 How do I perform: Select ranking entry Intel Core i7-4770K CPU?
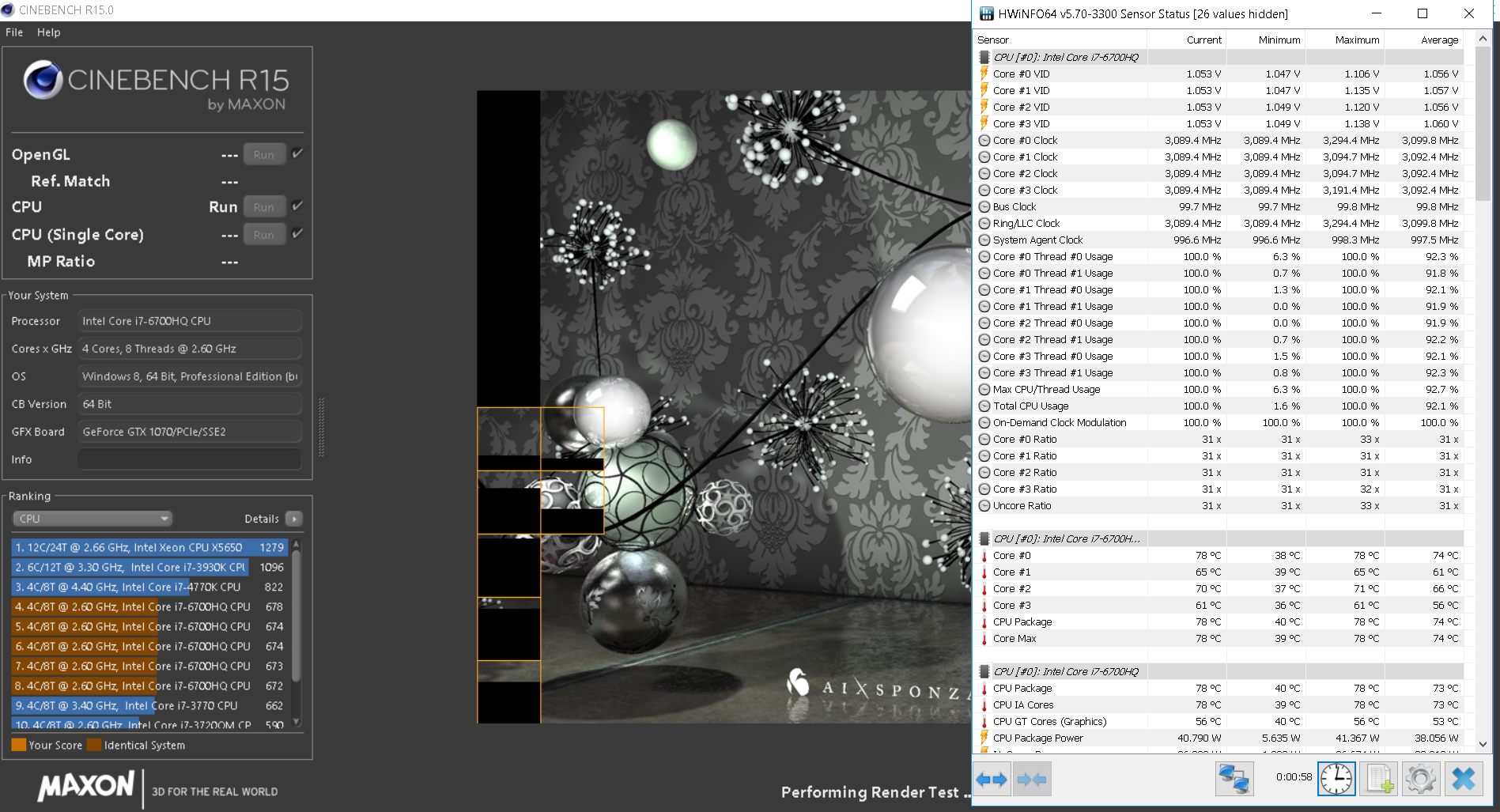point(150,587)
